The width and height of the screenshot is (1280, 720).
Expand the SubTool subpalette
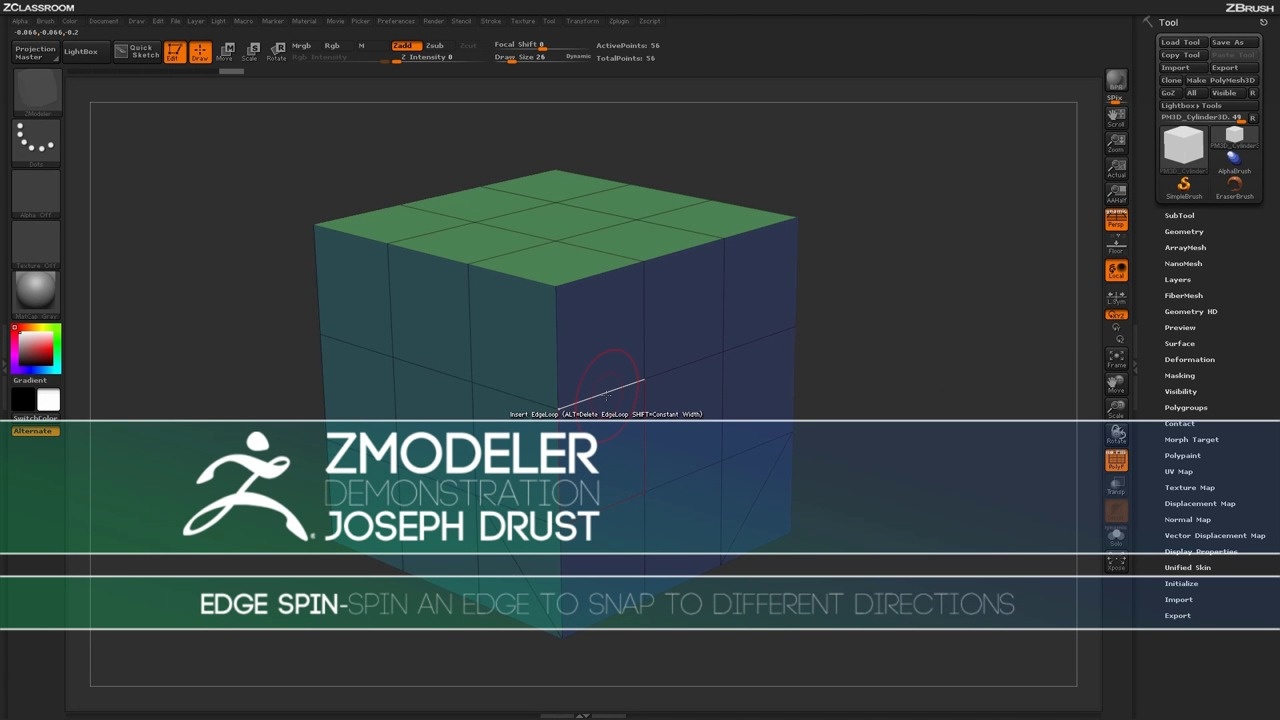point(1179,216)
